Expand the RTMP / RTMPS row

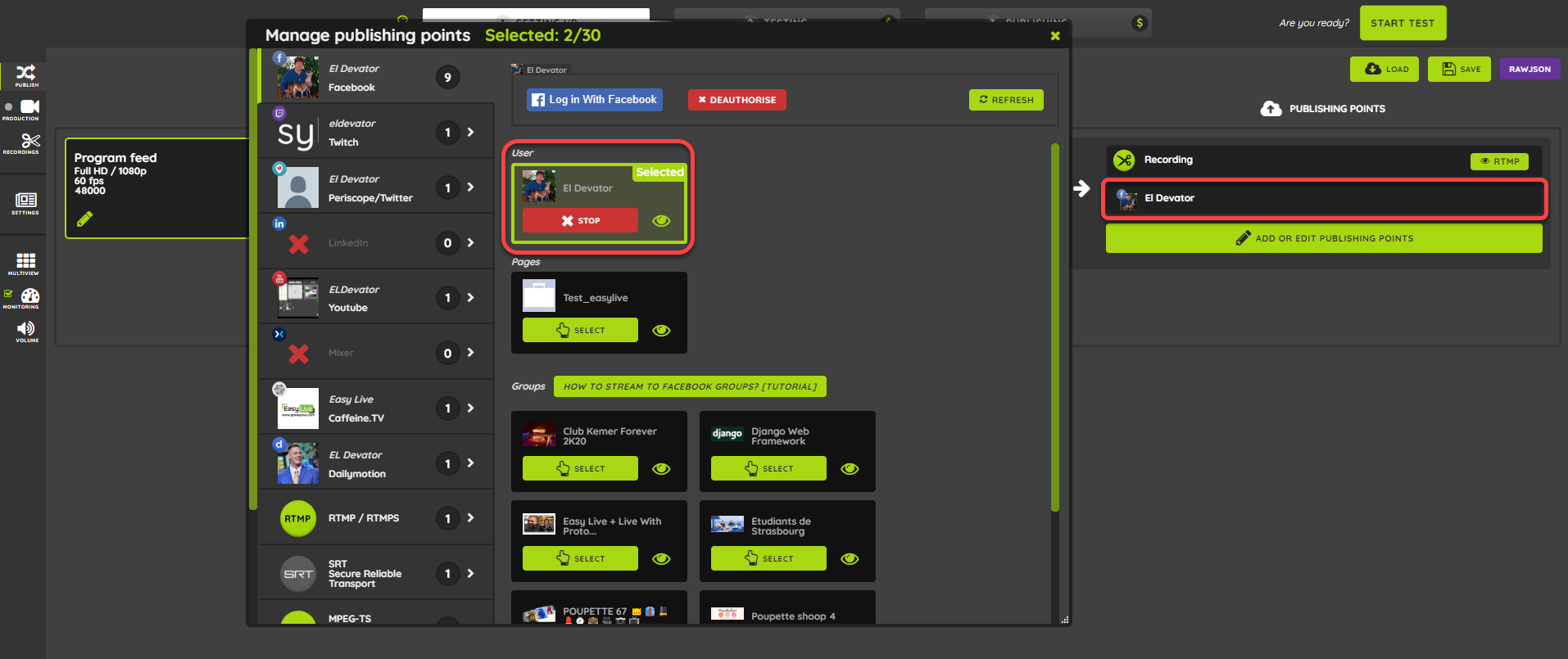pos(470,518)
